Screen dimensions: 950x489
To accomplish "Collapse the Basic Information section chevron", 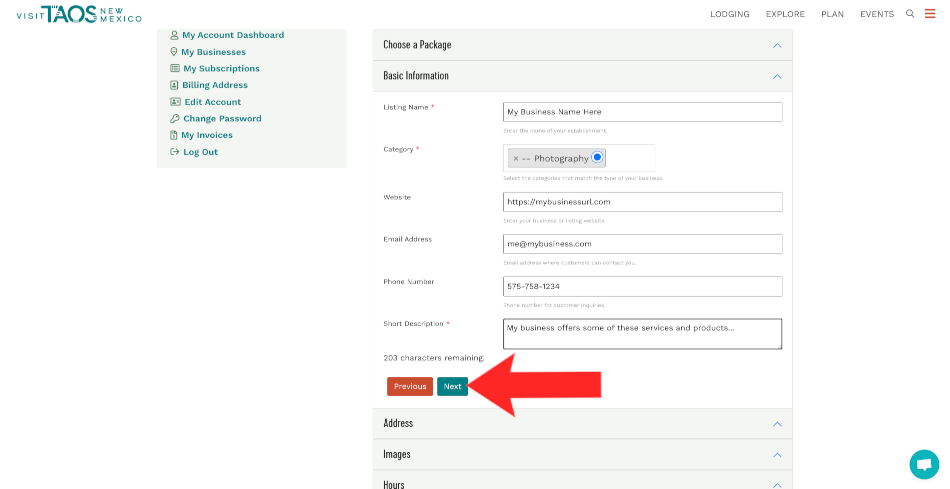I will [x=777, y=76].
